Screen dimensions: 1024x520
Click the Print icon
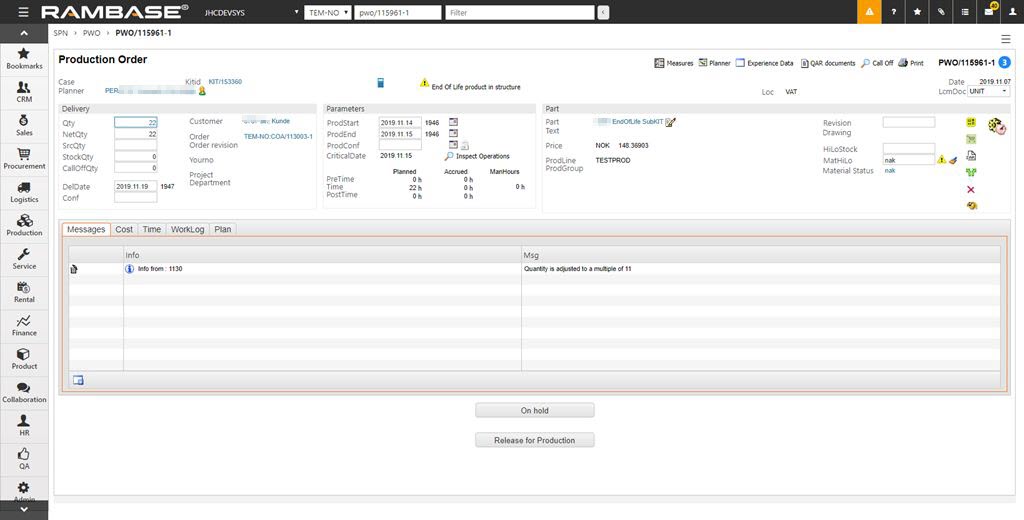click(x=910, y=63)
